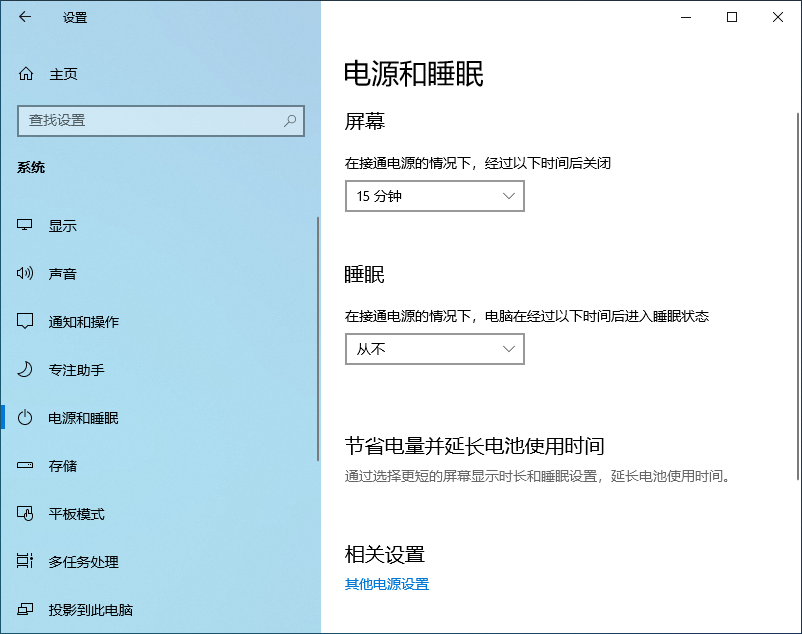Click the 投影到此电脑 projector icon
Image resolution: width=802 pixels, height=634 pixels.
click(x=26, y=610)
